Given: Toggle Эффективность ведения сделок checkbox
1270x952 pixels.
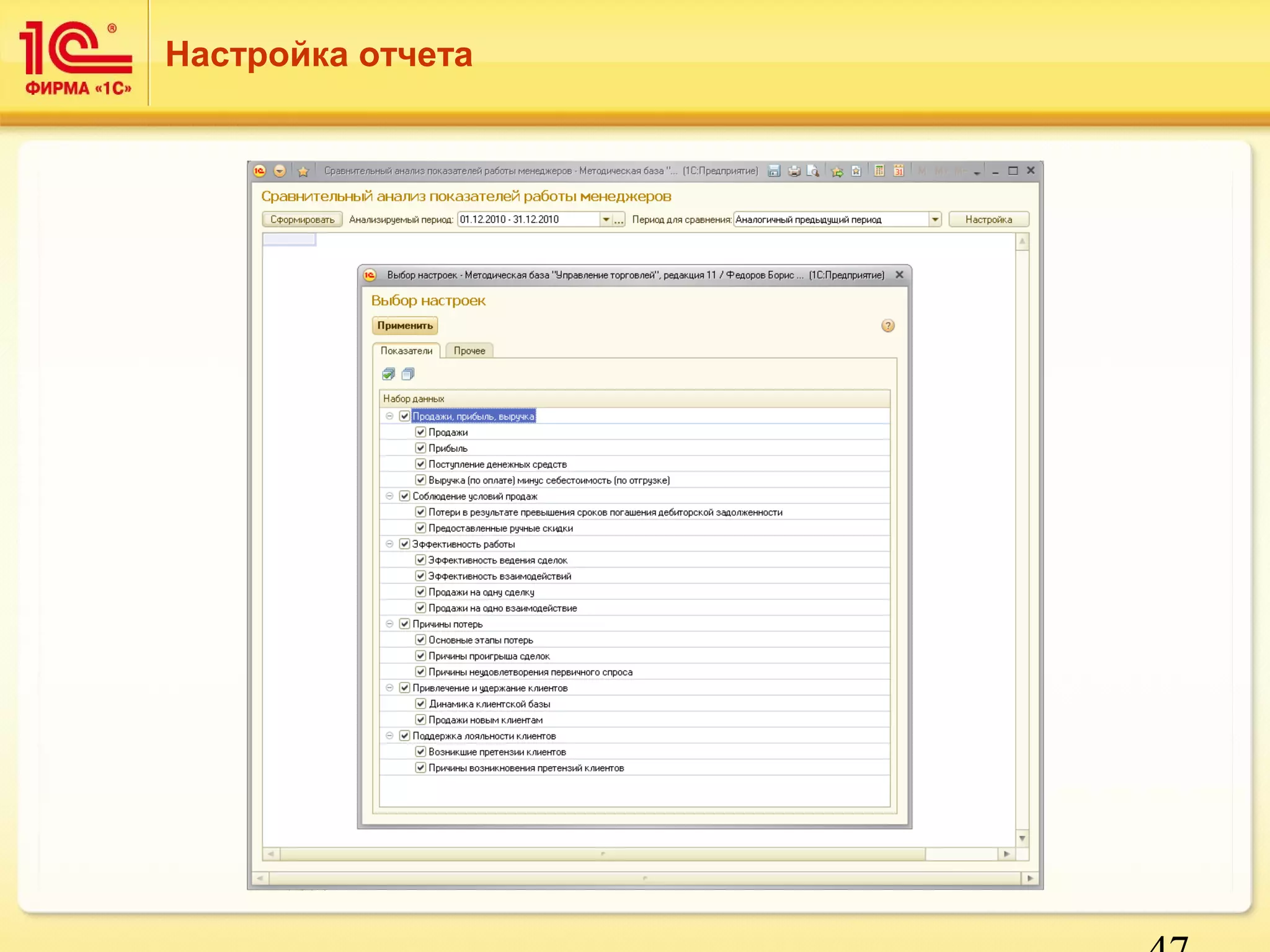Looking at the screenshot, I should click(x=420, y=560).
